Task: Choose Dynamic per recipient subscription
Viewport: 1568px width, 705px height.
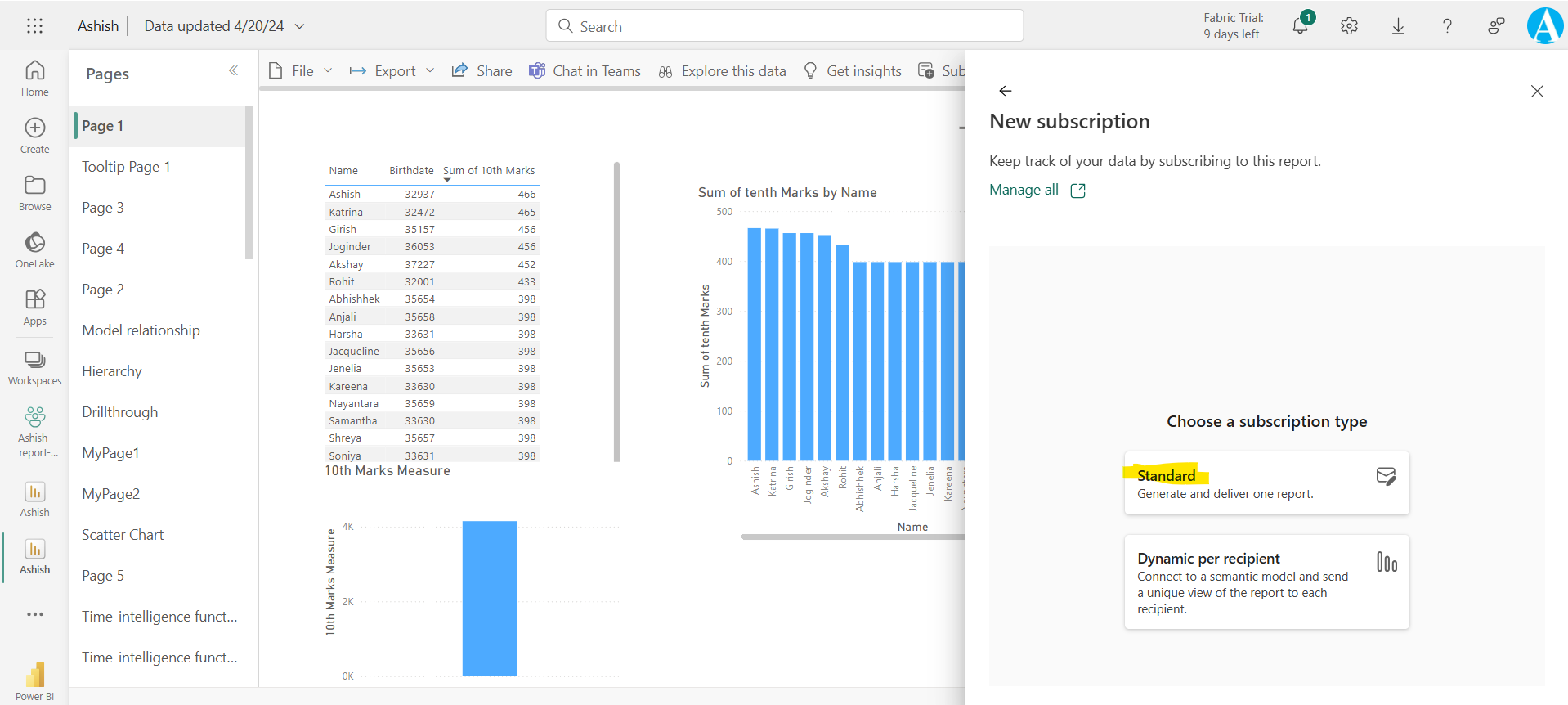Action: click(1266, 582)
